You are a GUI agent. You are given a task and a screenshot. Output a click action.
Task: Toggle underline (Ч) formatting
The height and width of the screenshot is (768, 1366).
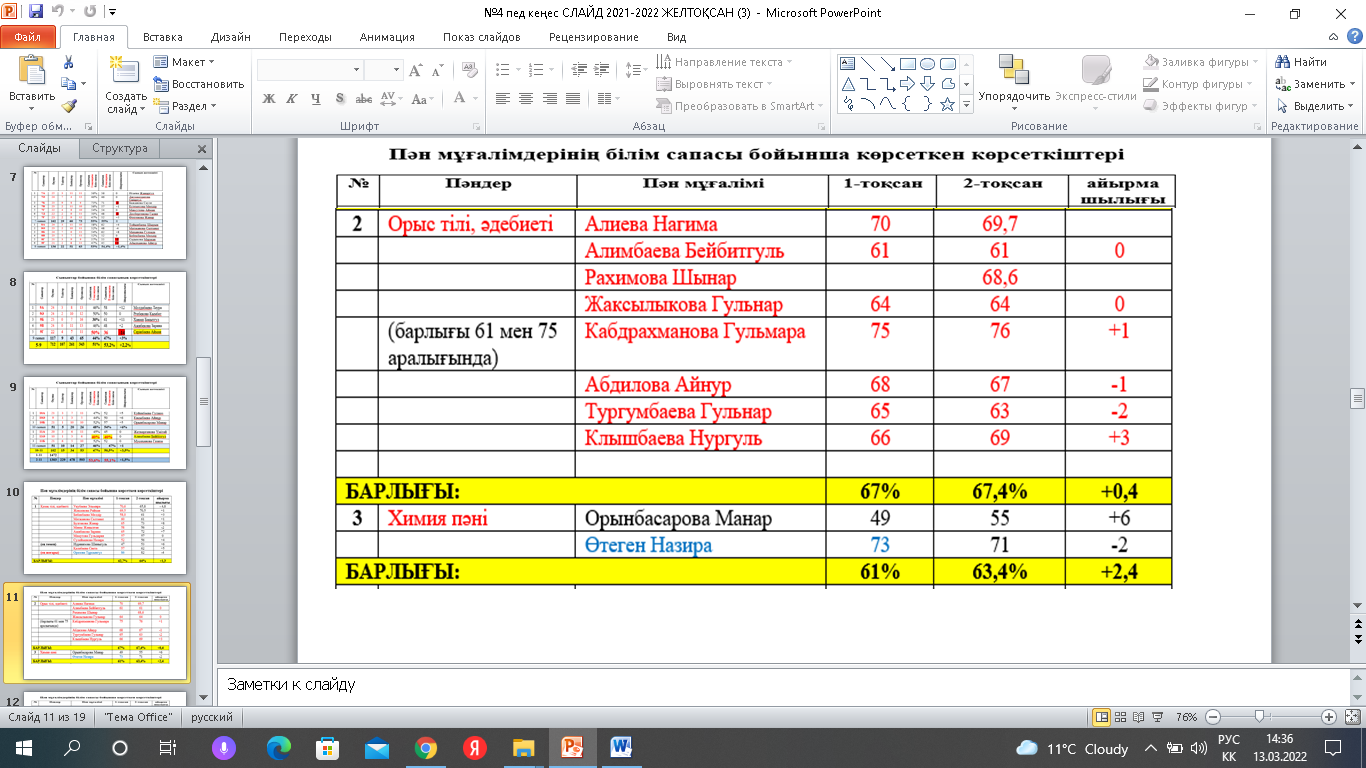pos(316,98)
